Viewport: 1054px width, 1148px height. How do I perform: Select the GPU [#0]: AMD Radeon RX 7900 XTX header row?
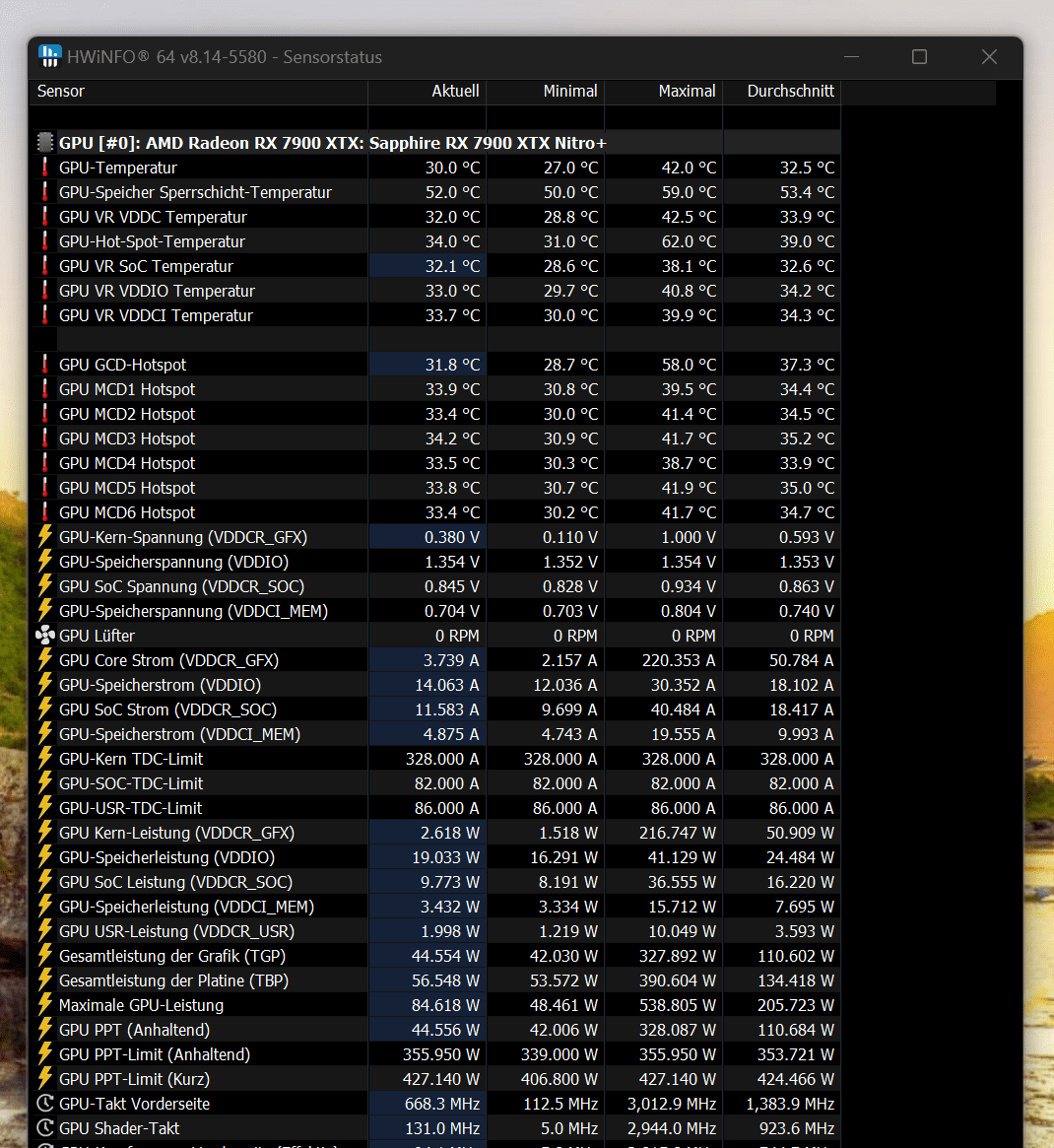[435, 143]
